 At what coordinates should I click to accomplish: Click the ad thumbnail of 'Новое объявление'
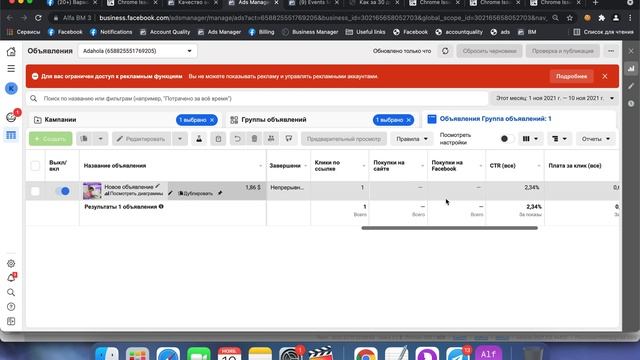92,191
